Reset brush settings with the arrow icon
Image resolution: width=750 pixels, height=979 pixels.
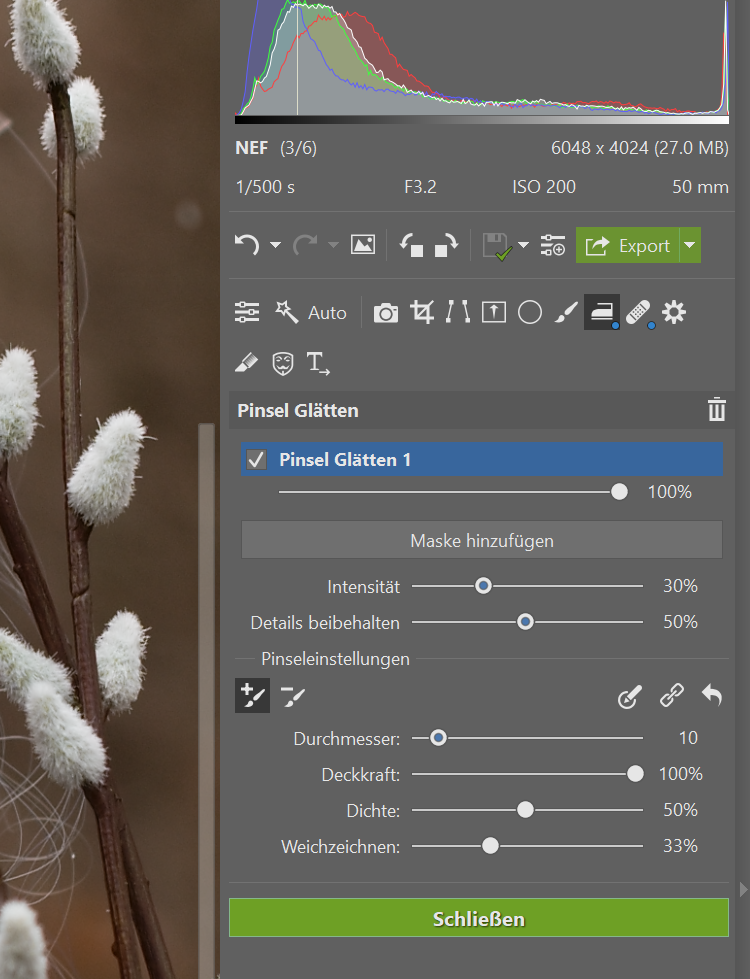712,695
